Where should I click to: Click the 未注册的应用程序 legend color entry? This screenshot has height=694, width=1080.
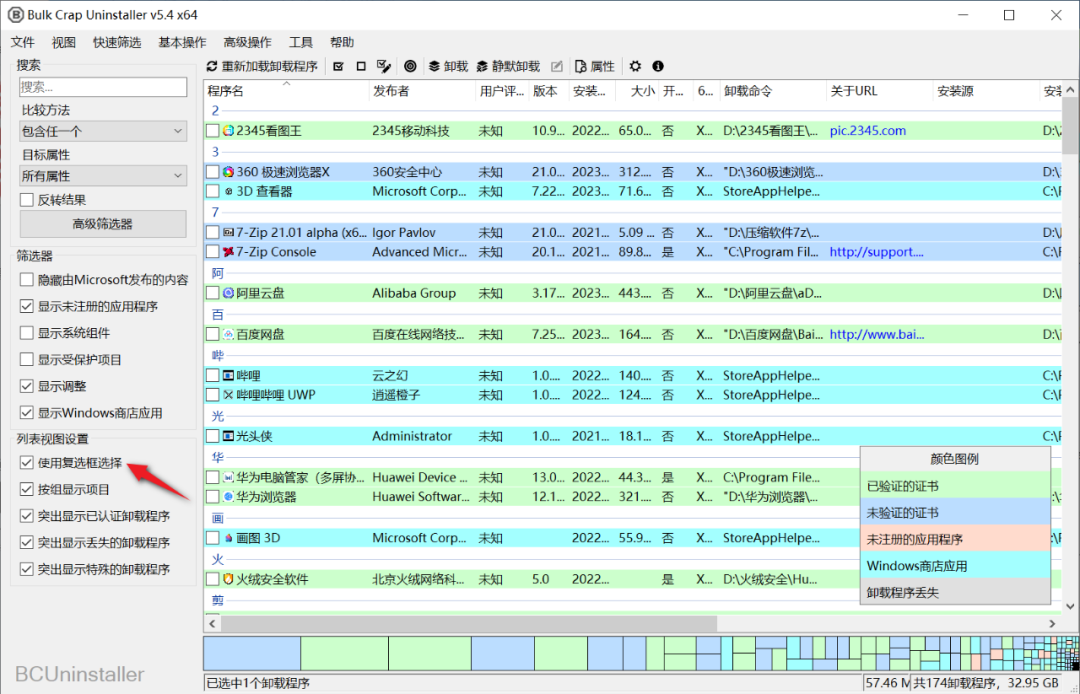[x=955, y=539]
